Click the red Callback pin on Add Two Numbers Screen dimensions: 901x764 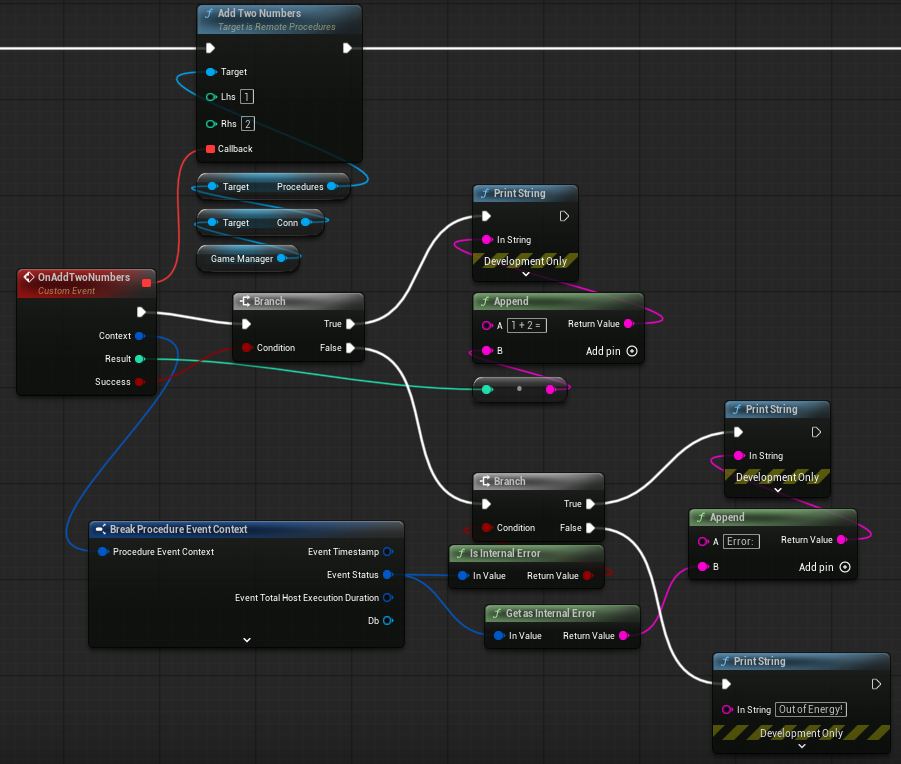210,149
